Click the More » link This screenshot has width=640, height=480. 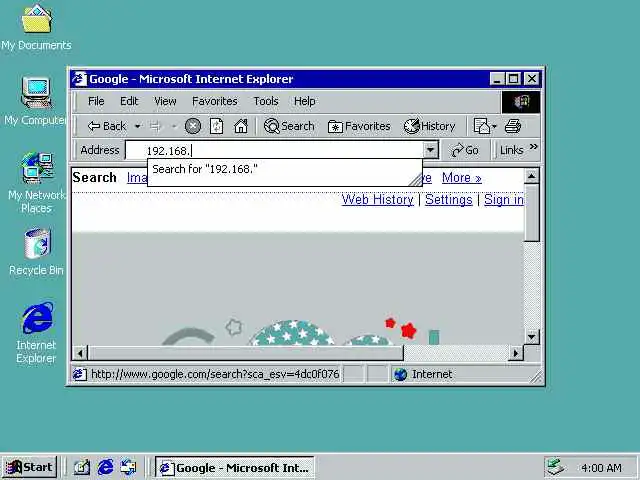point(462,178)
